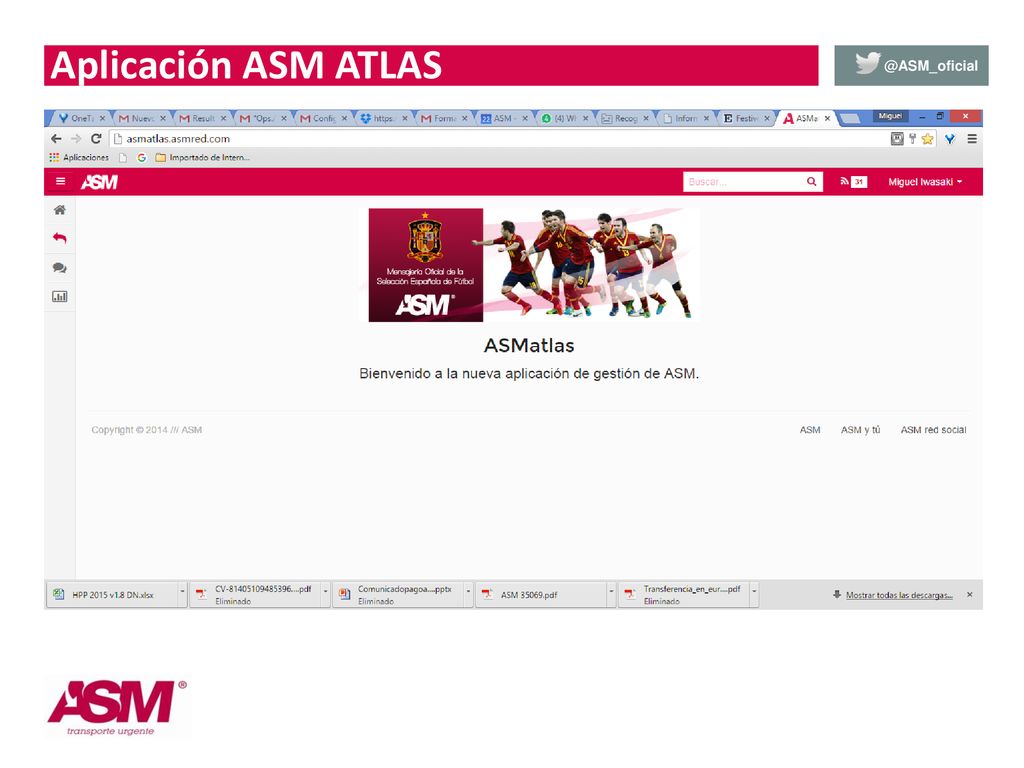
Task: Open dropdown arrow for CV-81405109485396 pdf download
Action: 325,592
